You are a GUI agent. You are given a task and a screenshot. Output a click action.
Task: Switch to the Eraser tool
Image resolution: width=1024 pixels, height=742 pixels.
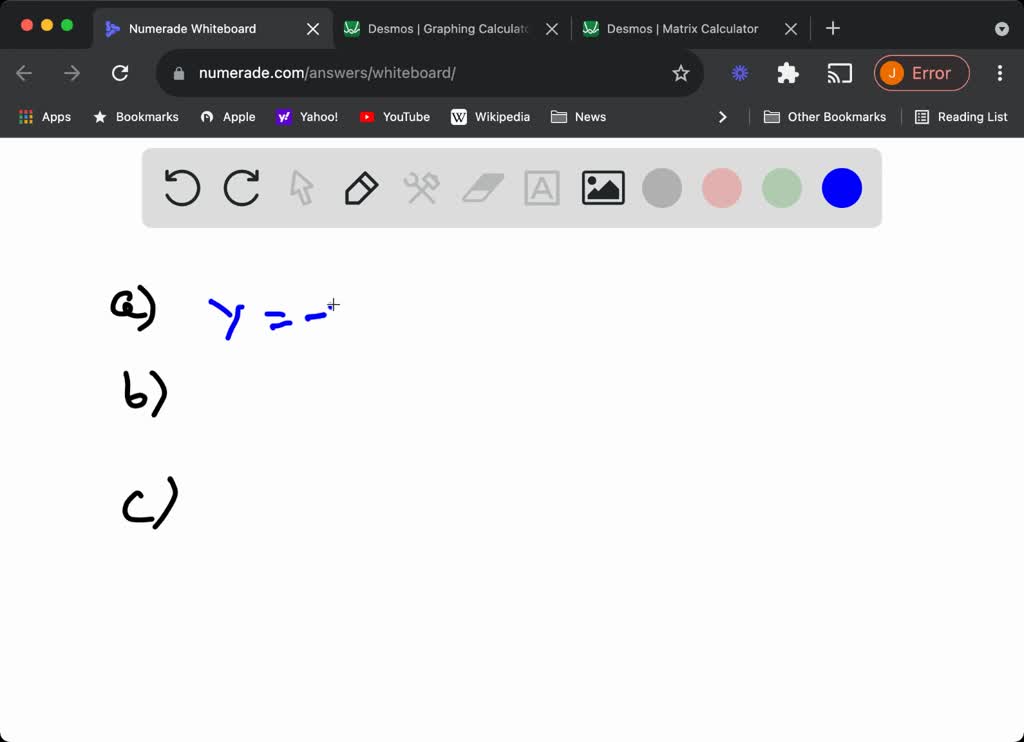(482, 187)
